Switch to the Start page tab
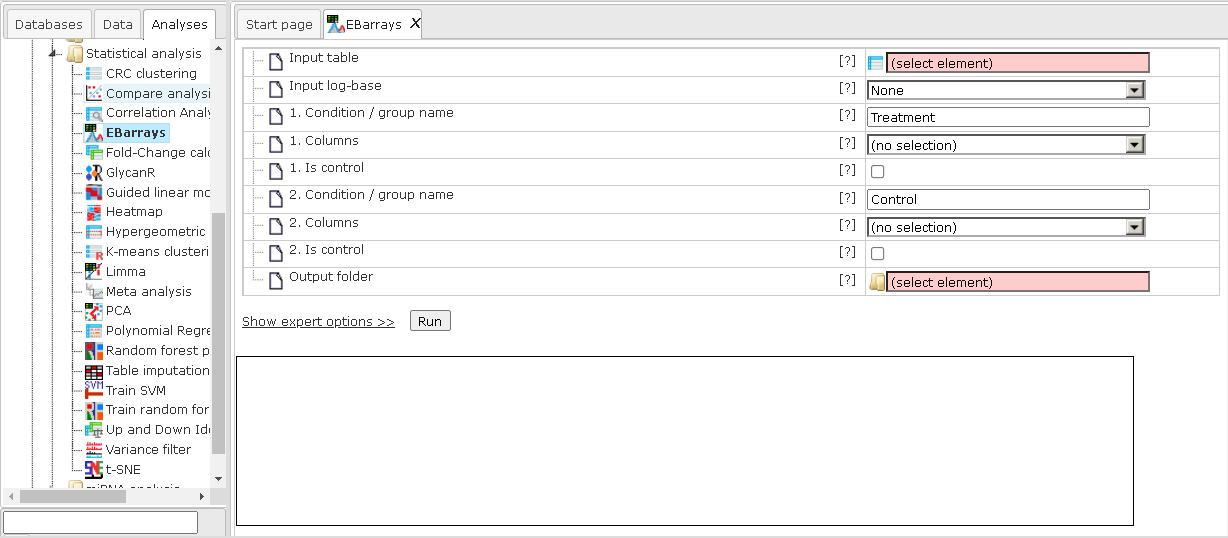The height and width of the screenshot is (538, 1228). pos(279,24)
